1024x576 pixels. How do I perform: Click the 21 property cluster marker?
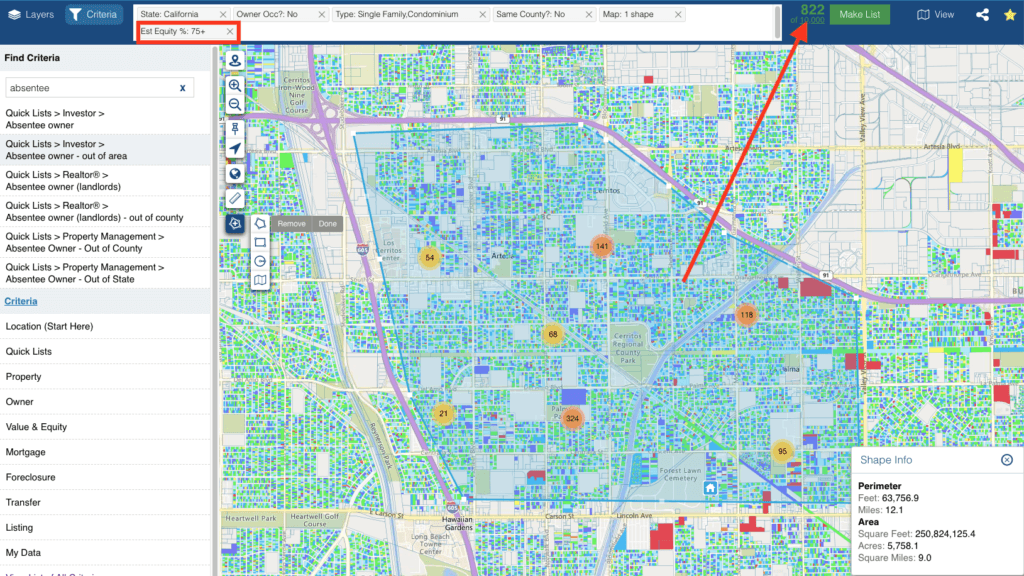[443, 413]
